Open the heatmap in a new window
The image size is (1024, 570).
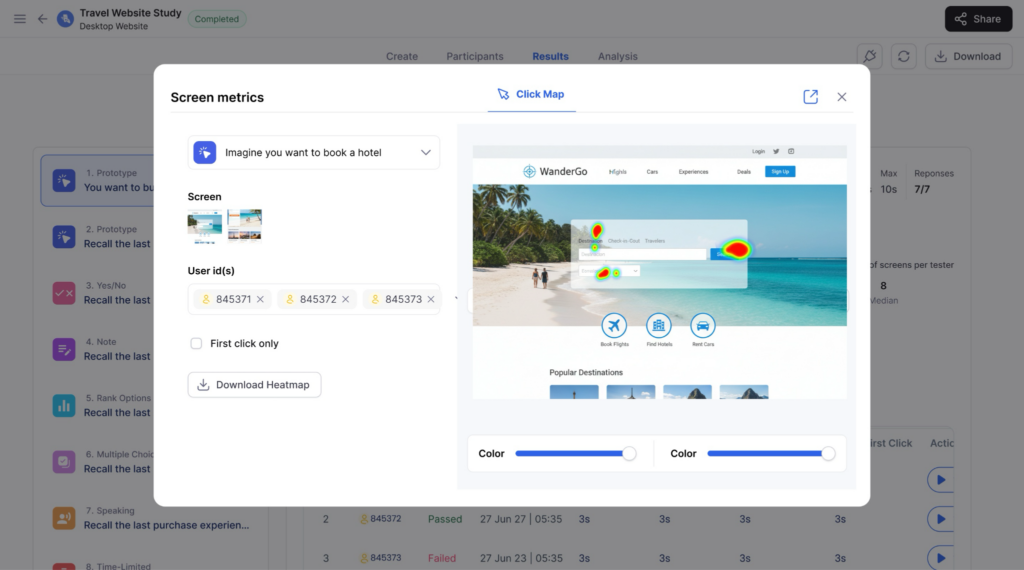click(x=810, y=97)
